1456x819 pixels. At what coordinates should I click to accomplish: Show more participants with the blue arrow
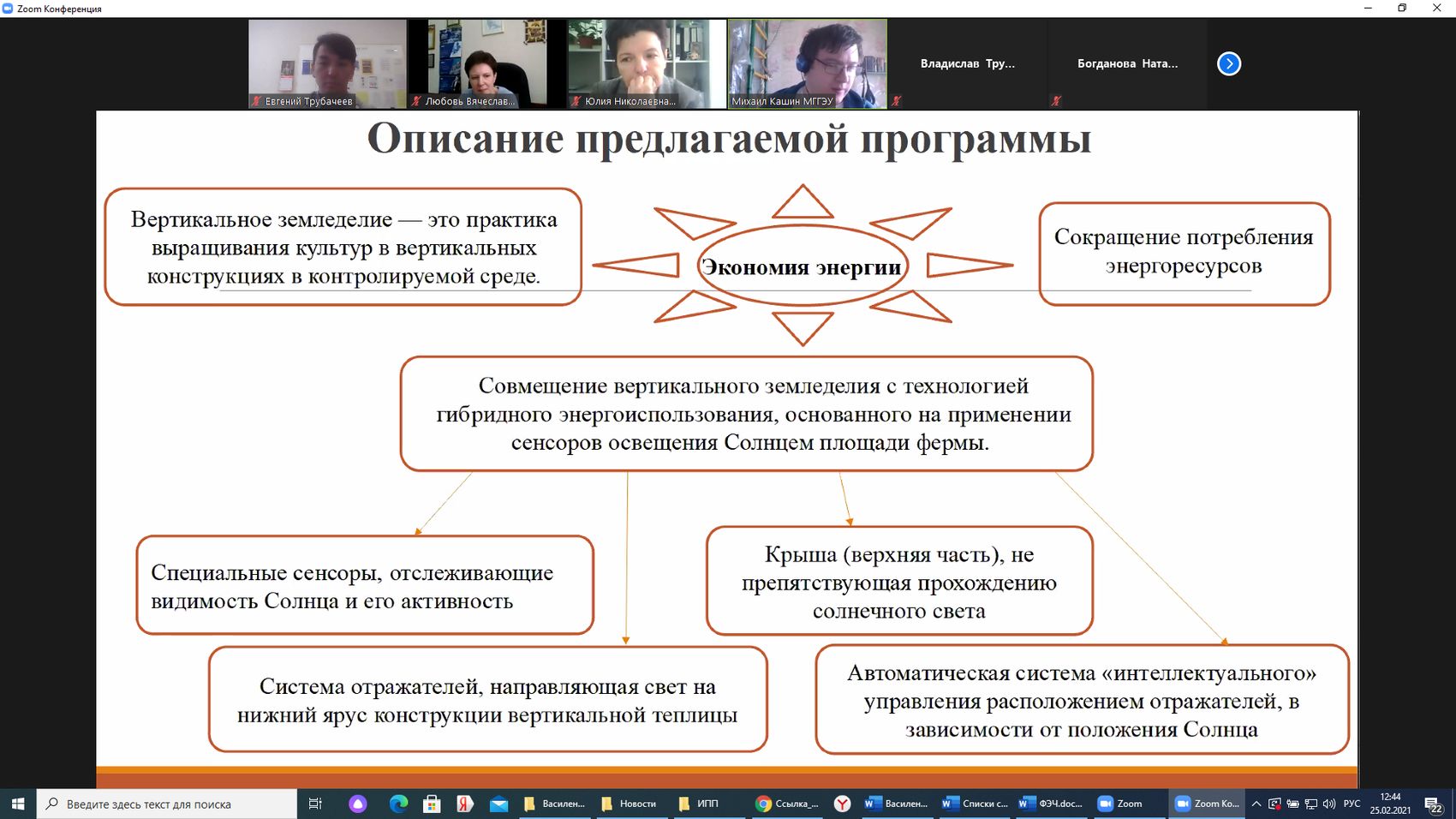click(x=1228, y=63)
